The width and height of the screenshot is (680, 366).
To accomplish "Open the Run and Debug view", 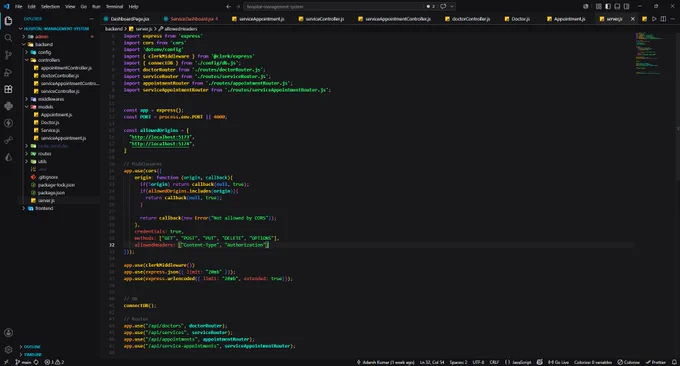I will pyautogui.click(x=8, y=72).
